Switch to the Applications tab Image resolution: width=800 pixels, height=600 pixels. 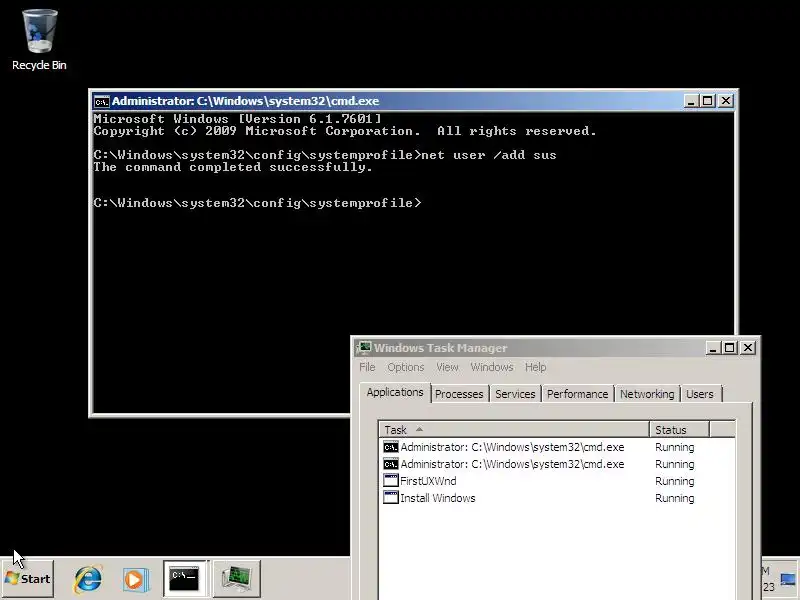click(x=395, y=392)
